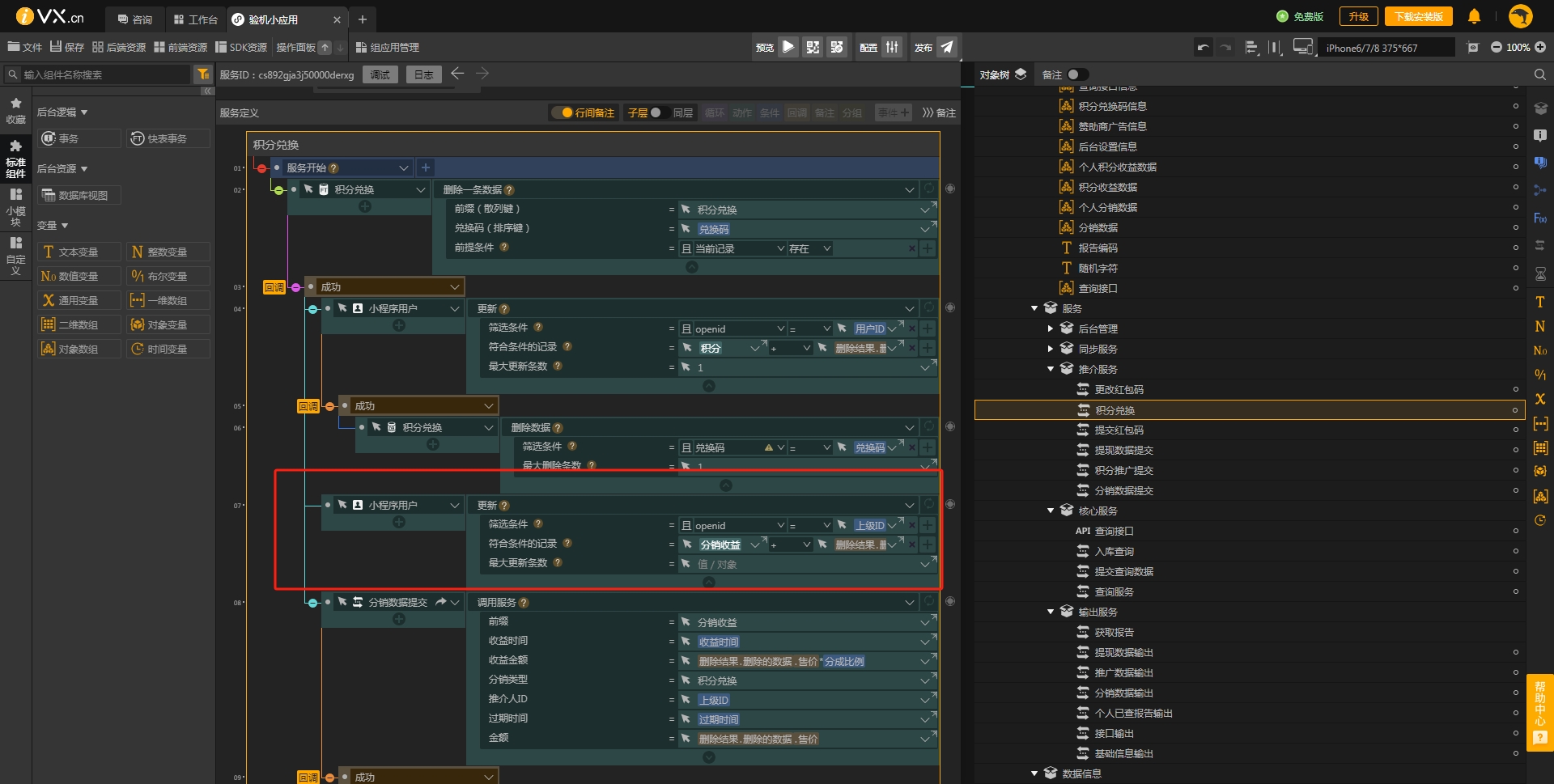The image size is (1554, 784).
Task: Click the redo arrow icon
Action: pos(1226,48)
